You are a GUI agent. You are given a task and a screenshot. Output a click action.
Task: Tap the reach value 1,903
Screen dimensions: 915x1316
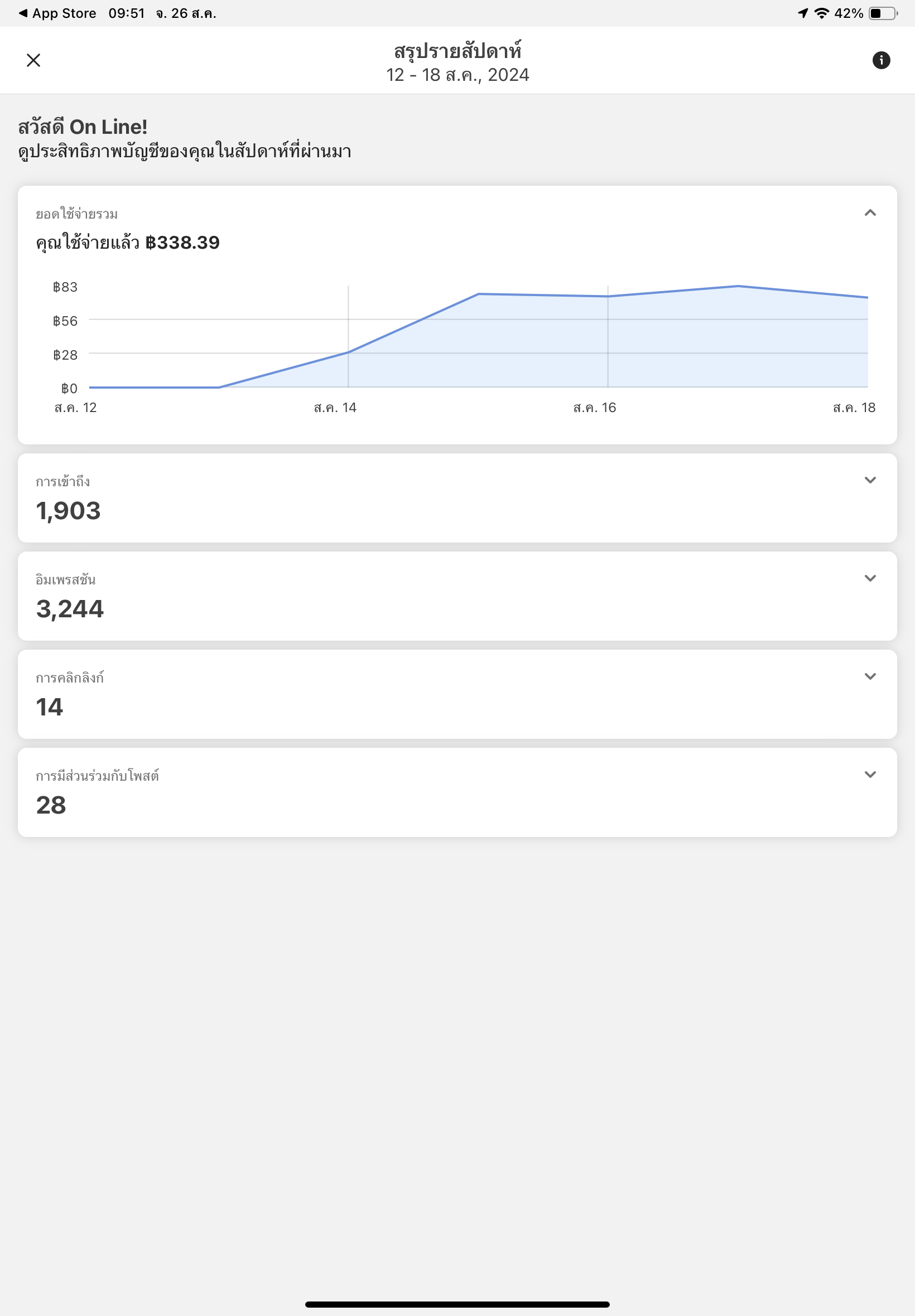point(68,510)
